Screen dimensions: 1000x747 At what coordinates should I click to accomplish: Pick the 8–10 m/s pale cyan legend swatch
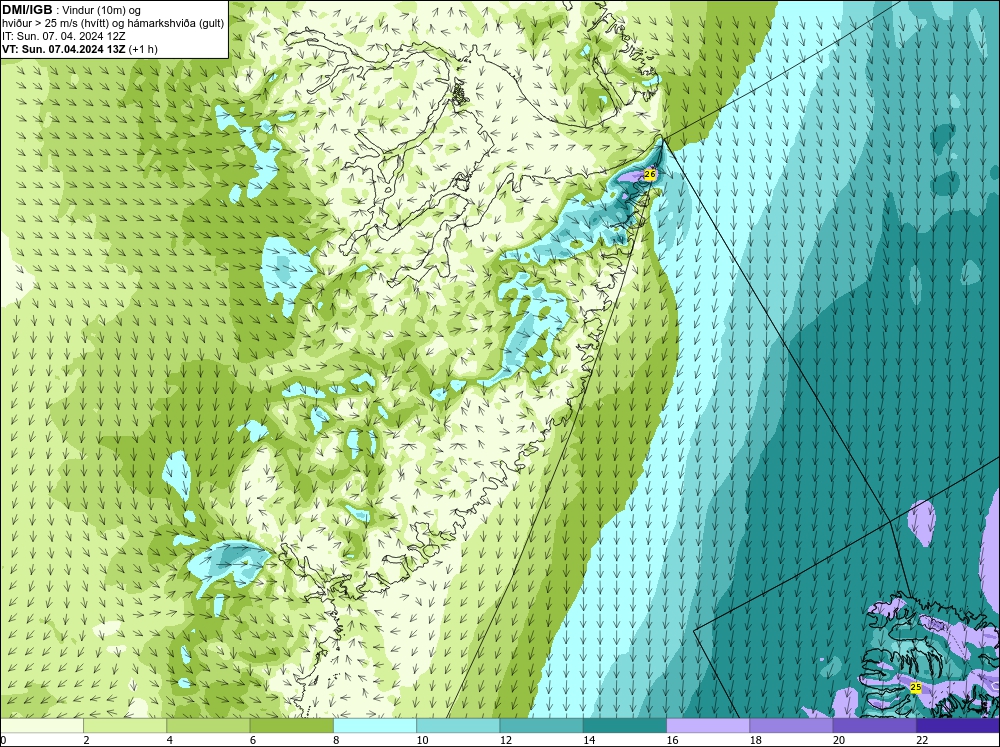tap(375, 726)
